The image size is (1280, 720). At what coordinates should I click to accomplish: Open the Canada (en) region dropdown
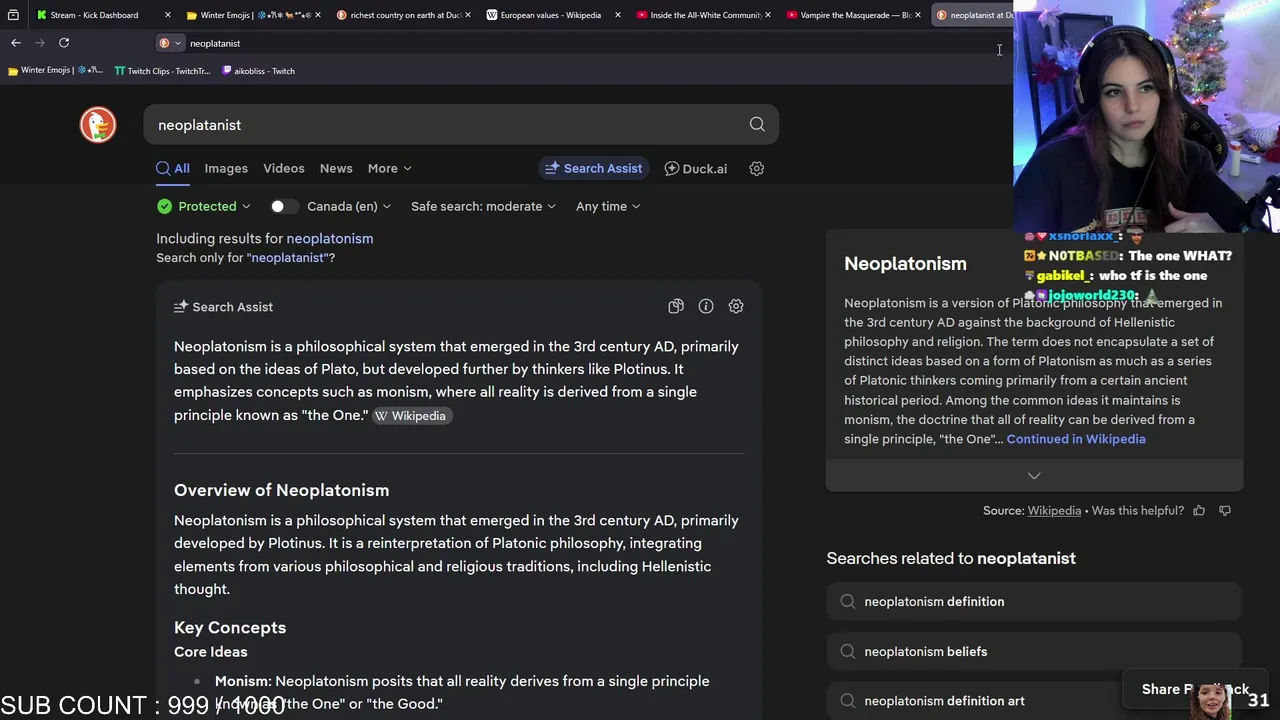pos(349,206)
